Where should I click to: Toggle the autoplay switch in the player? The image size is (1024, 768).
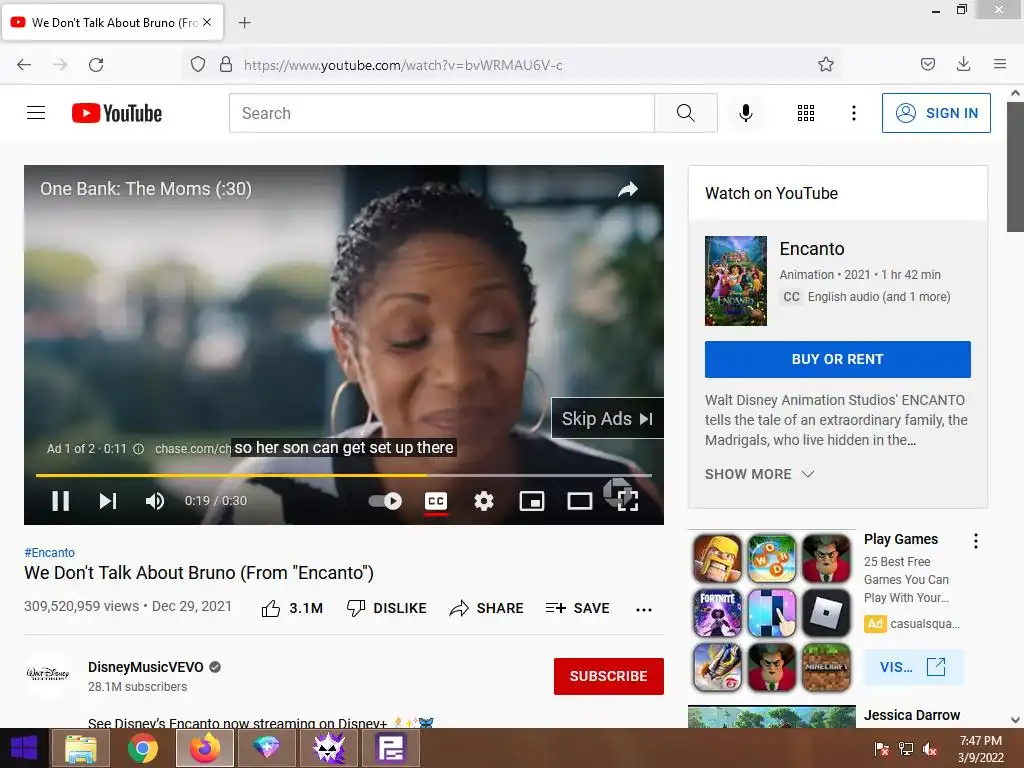point(385,501)
